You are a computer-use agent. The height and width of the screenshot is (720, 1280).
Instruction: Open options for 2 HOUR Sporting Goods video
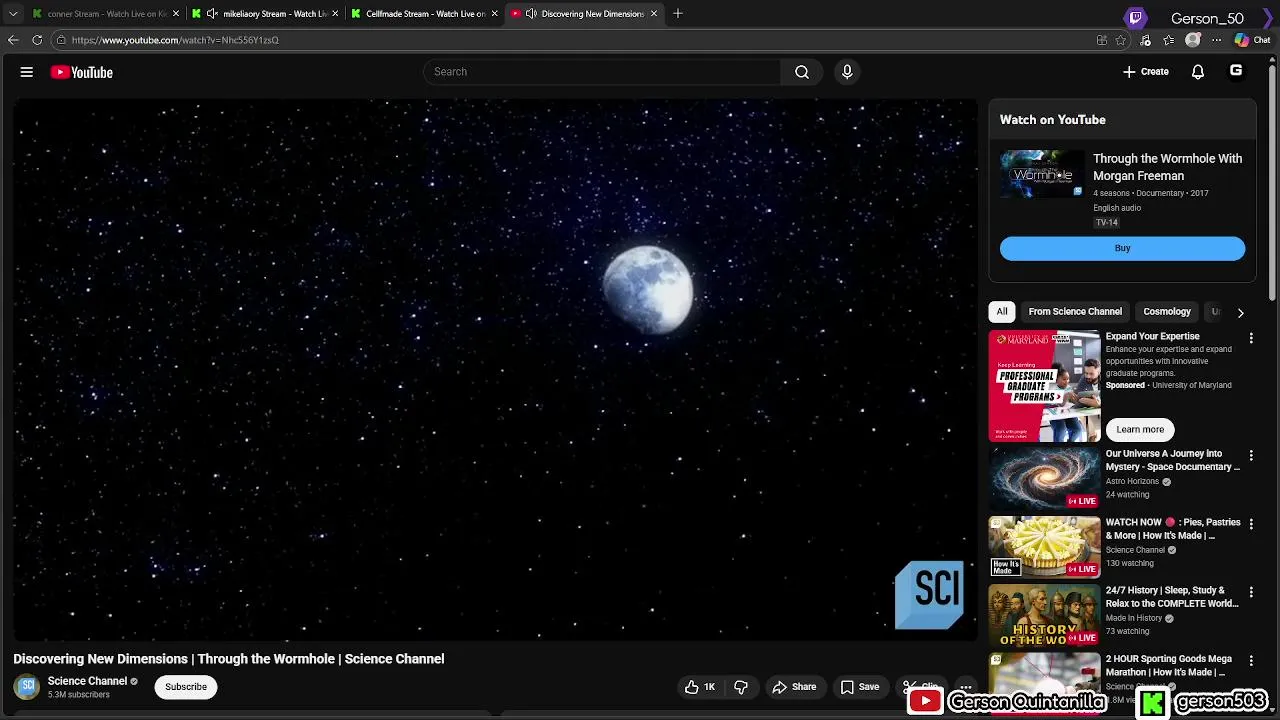point(1251,661)
